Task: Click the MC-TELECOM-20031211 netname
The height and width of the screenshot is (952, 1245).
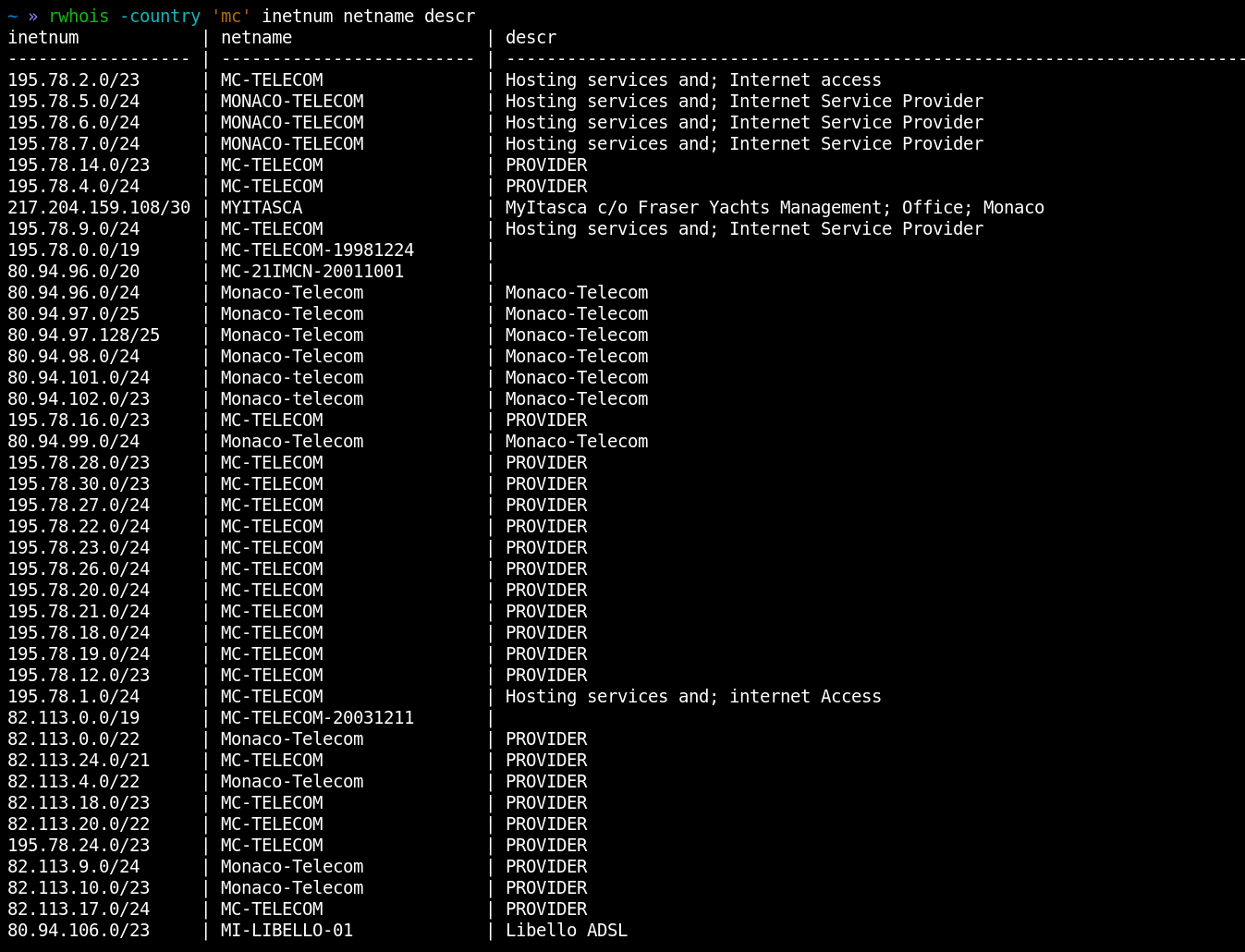Action: pos(317,718)
